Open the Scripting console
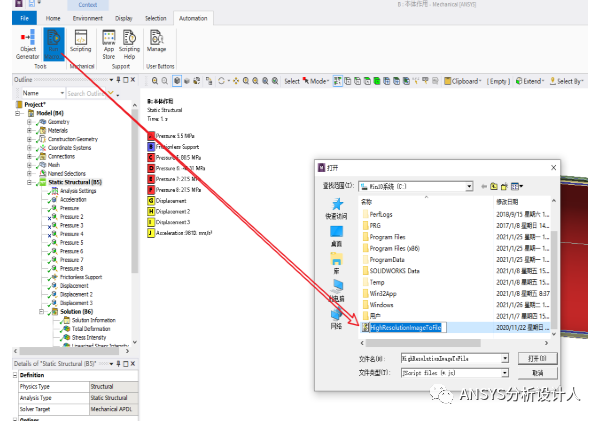The height and width of the screenshot is (421, 600). click(x=81, y=41)
